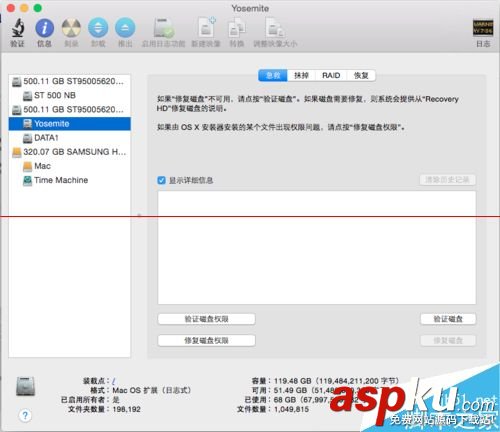Click the Verify Disk Permissions button

tap(206, 319)
